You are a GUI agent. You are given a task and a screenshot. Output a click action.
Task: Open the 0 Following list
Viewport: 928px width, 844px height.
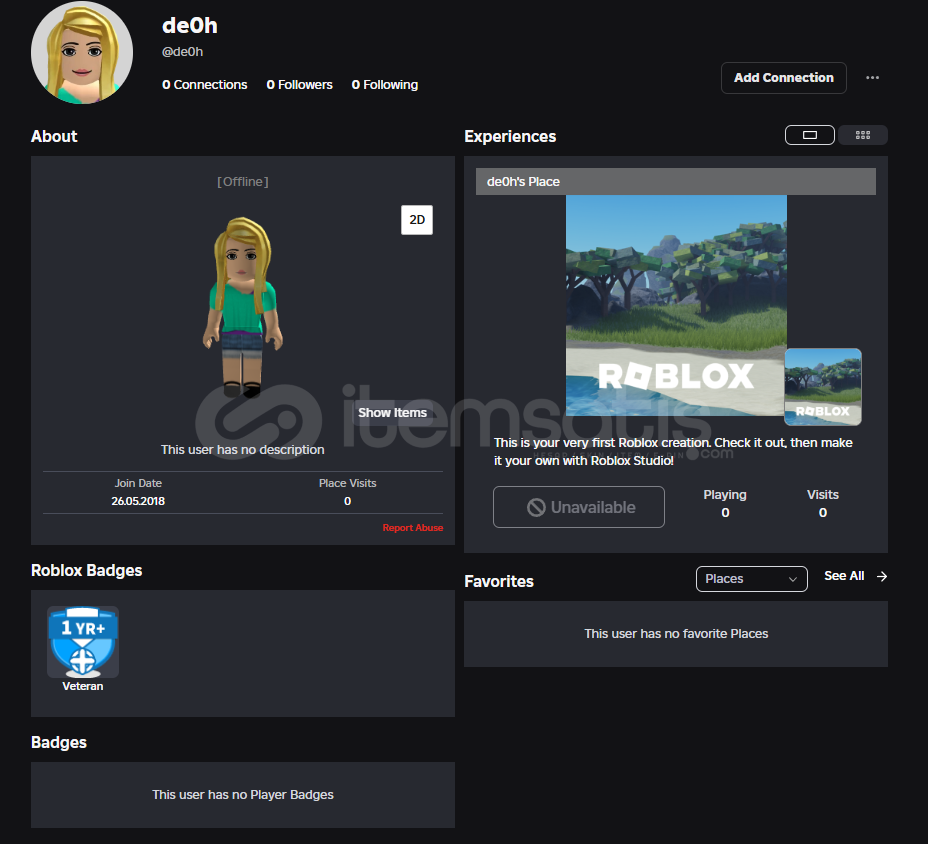(385, 85)
